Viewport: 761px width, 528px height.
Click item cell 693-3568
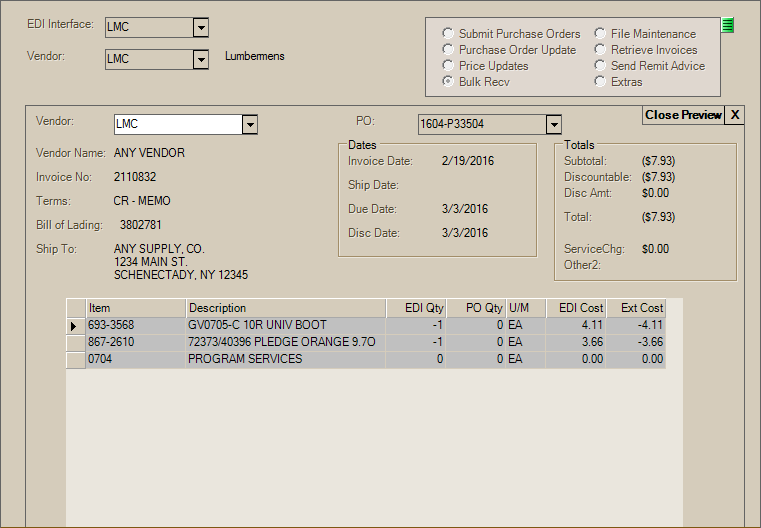135,326
